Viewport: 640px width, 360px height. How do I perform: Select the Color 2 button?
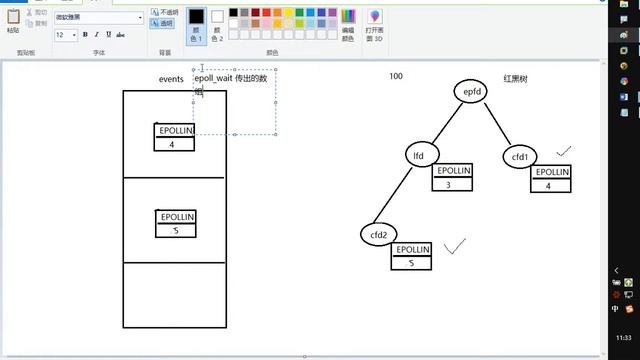point(217,25)
